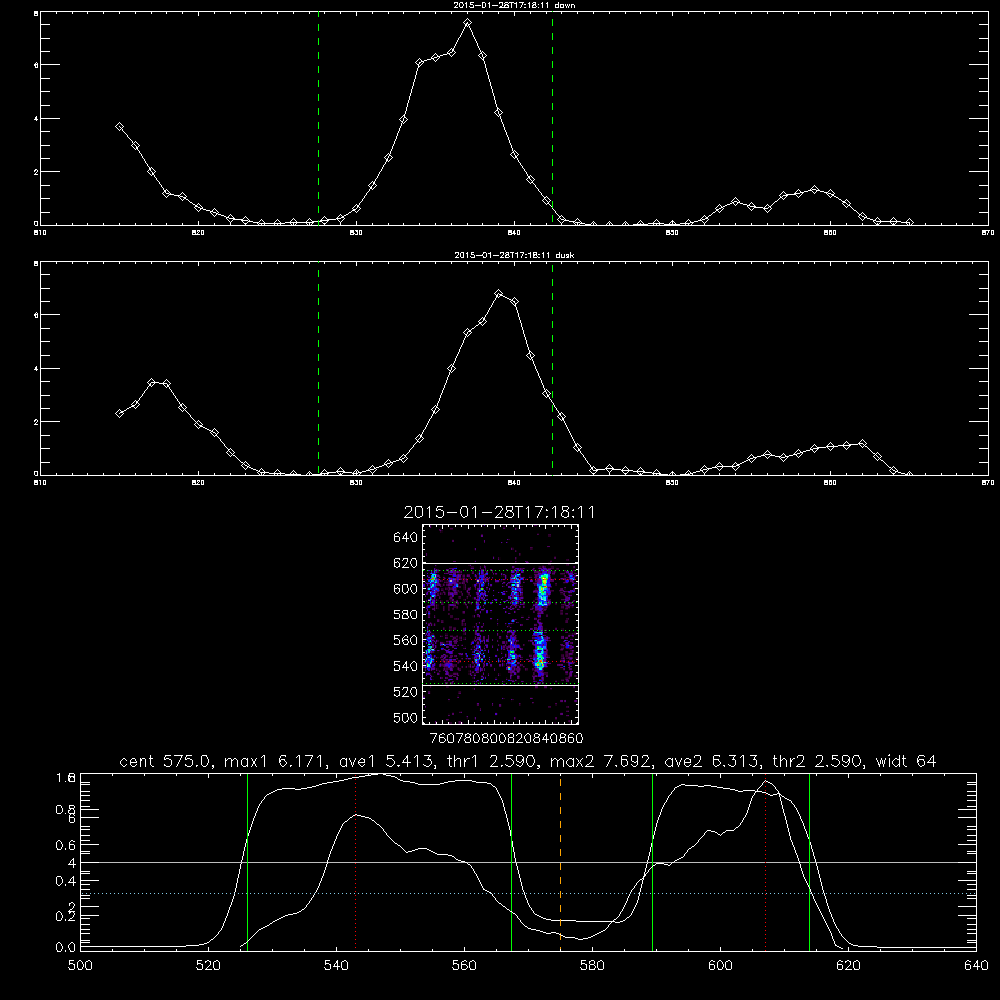Screen dimensions: 1000x1000
Task: Click the y-axis label 580 beside the spectrogram
Action: pos(406,615)
